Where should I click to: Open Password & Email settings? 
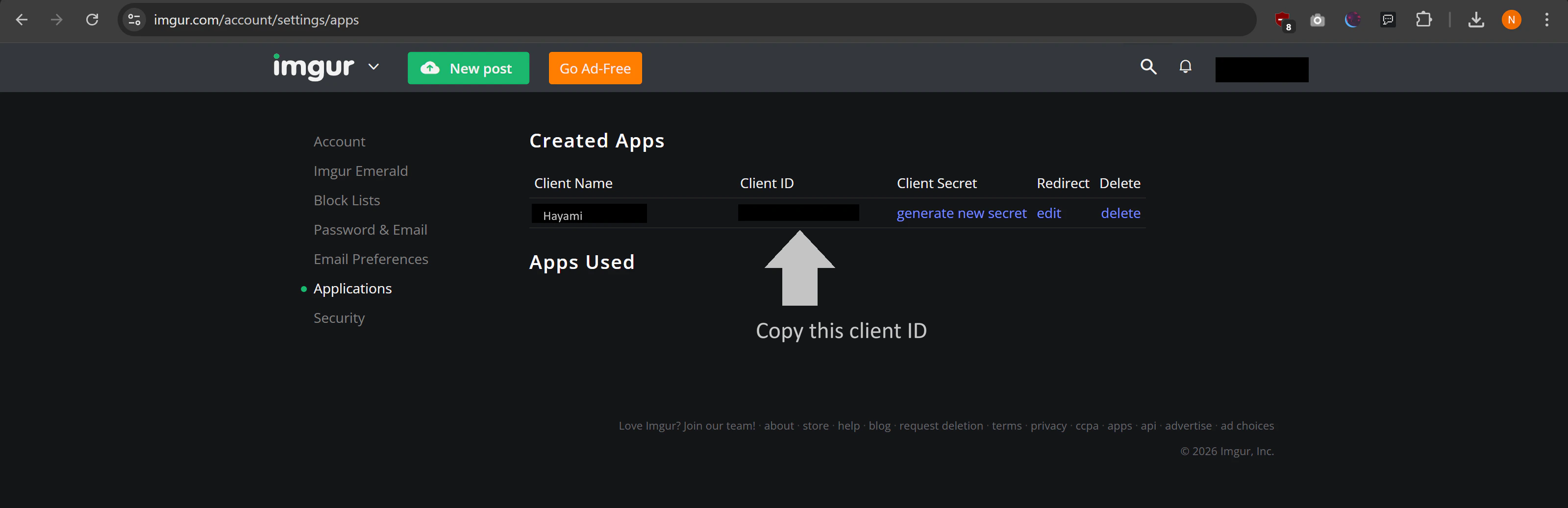370,230
